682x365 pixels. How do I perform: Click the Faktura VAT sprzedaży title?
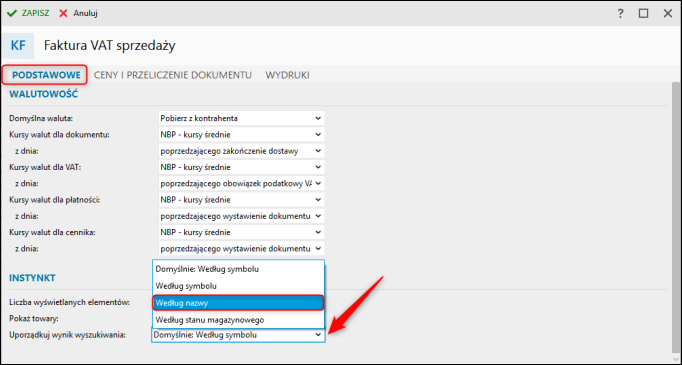click(x=110, y=46)
